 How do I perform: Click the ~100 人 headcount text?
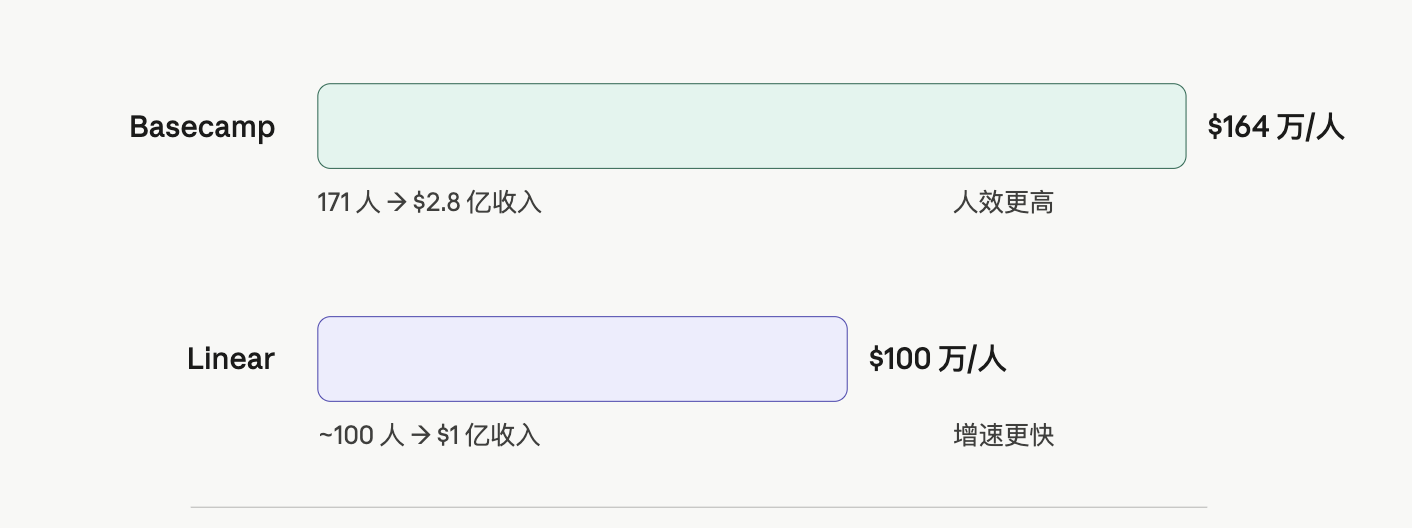tap(360, 435)
